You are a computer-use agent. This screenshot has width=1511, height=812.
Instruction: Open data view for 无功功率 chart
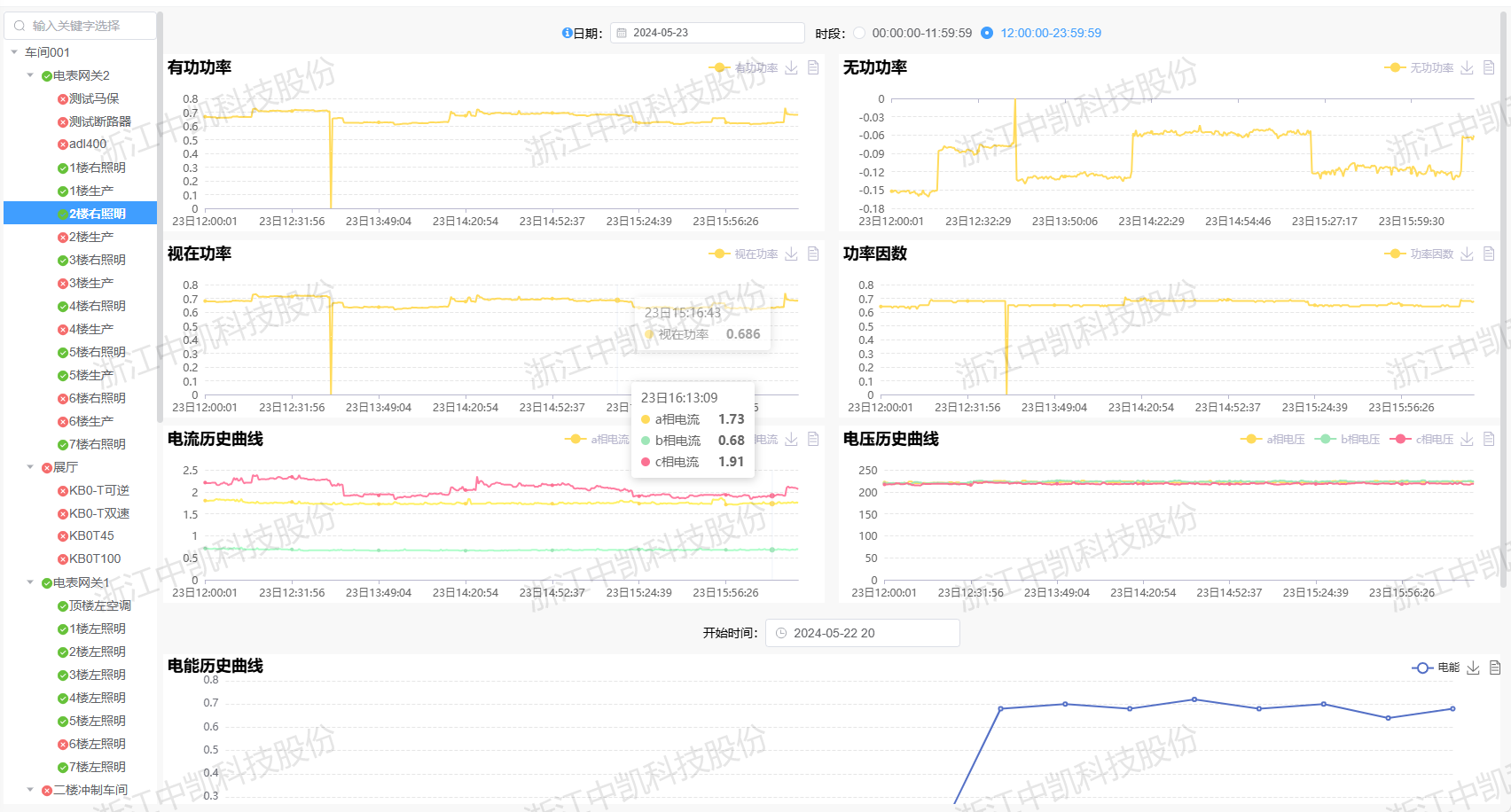coord(1489,68)
